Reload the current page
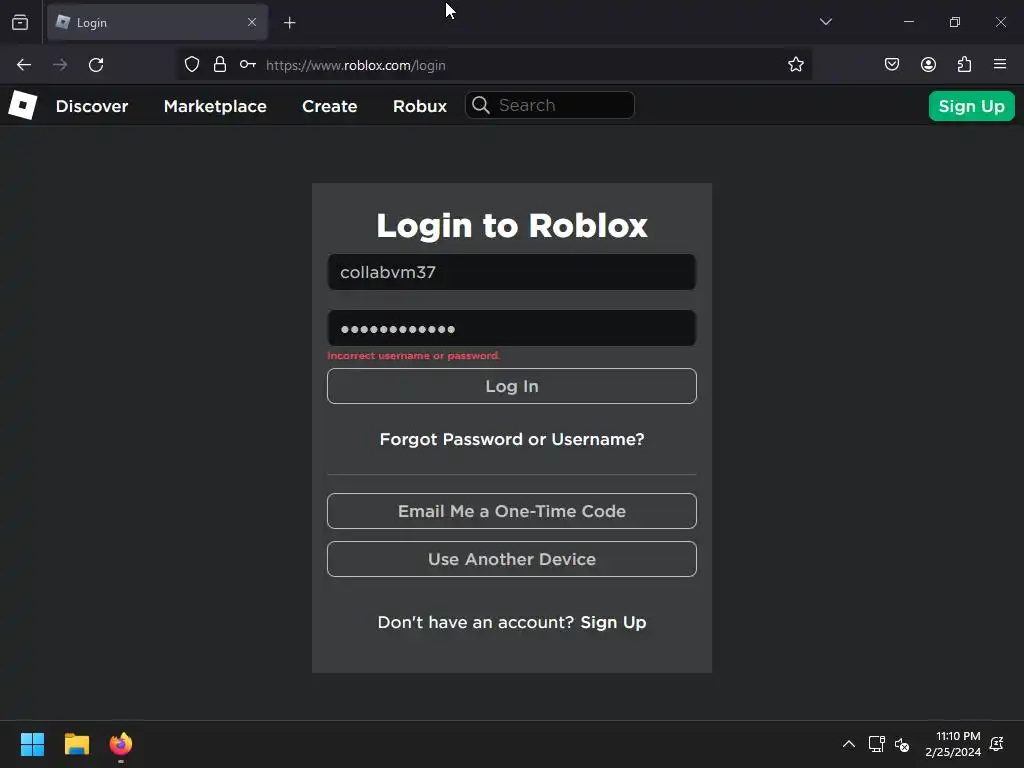 pyautogui.click(x=96, y=65)
